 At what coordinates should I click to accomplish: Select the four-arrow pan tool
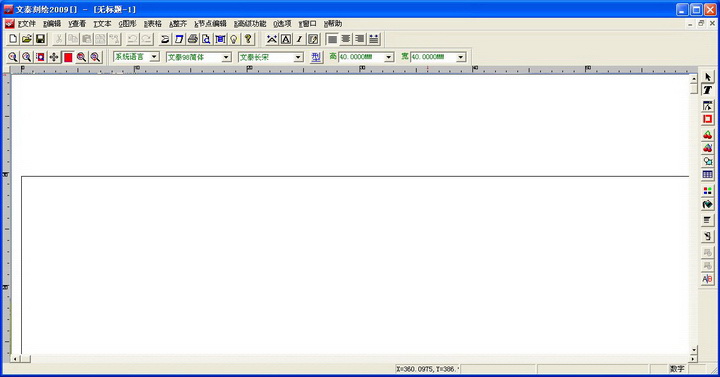pos(54,57)
